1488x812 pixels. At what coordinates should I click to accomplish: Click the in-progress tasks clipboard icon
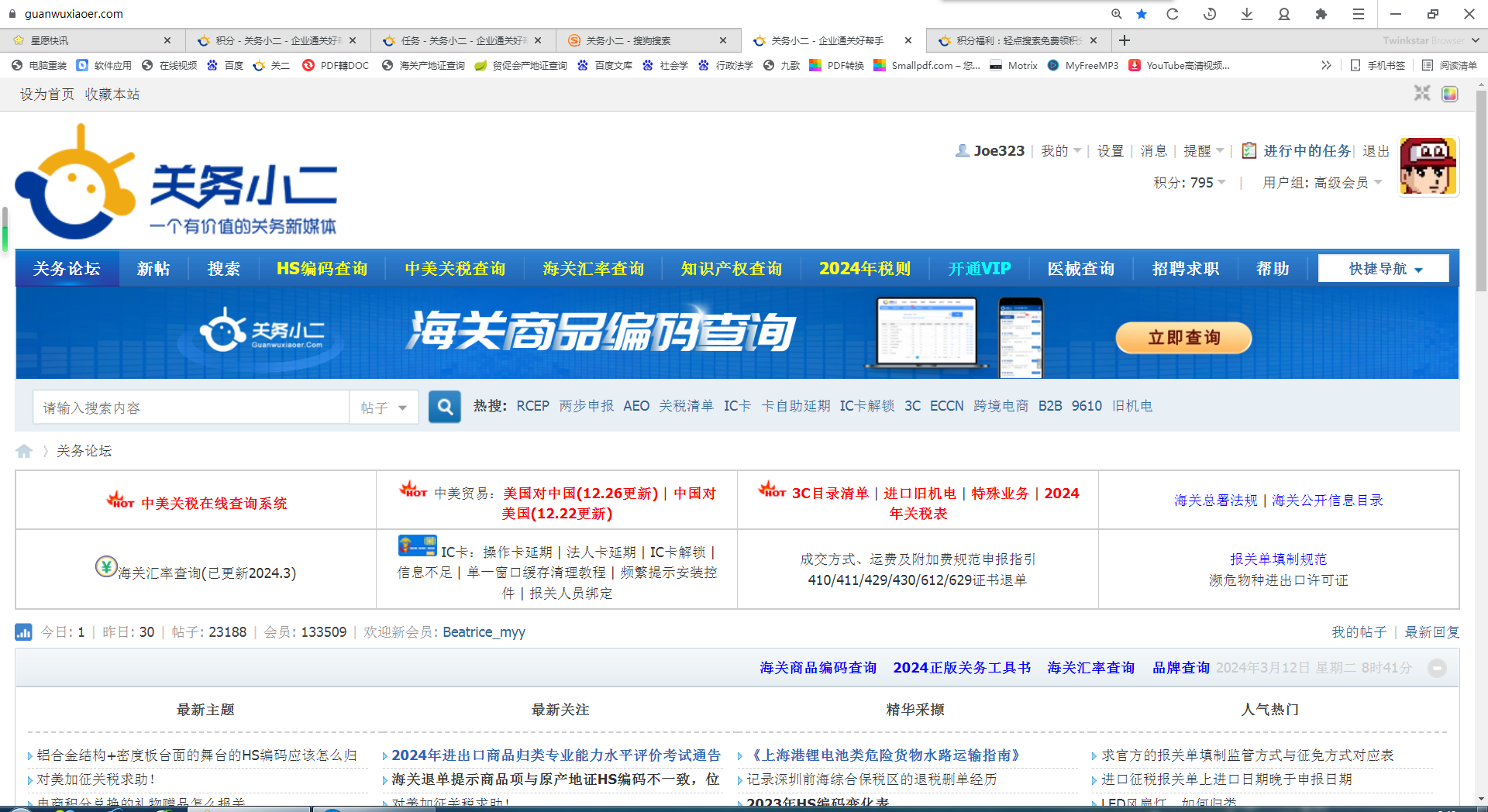(x=1249, y=150)
